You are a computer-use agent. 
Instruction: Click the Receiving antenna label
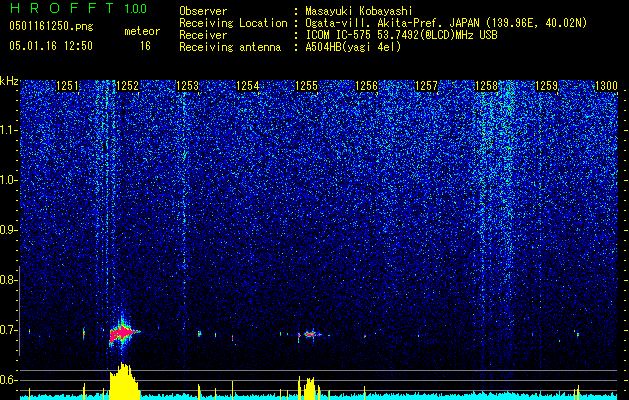coord(230,47)
